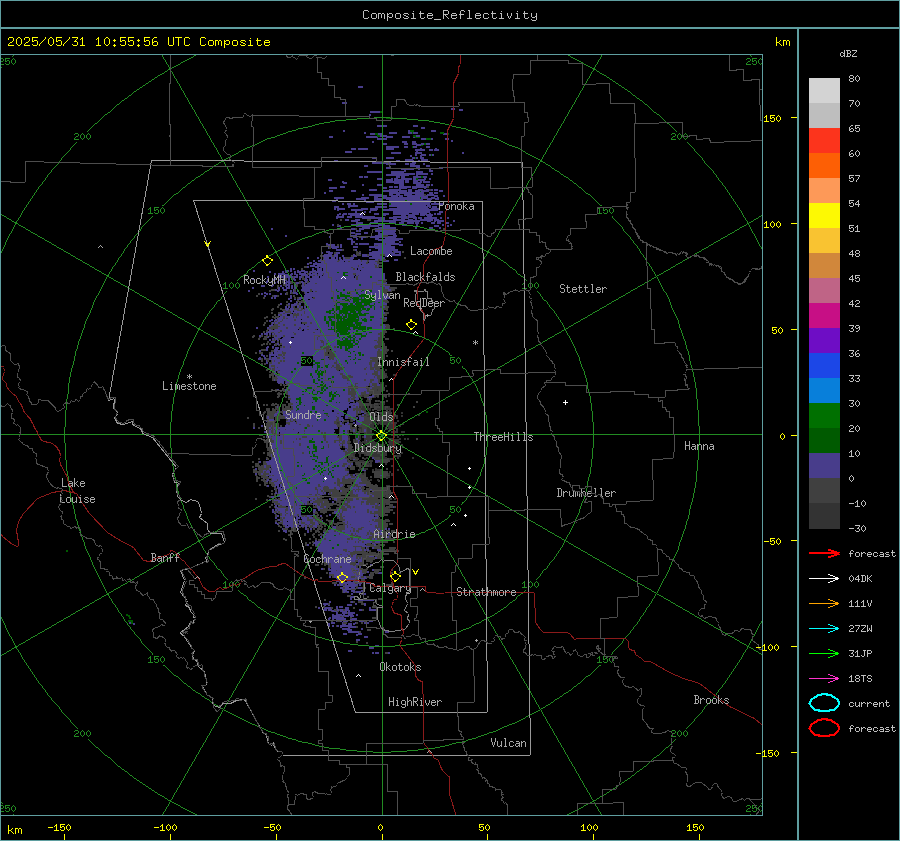Click the Brooks town label
This screenshot has width=900, height=841.
[711, 700]
